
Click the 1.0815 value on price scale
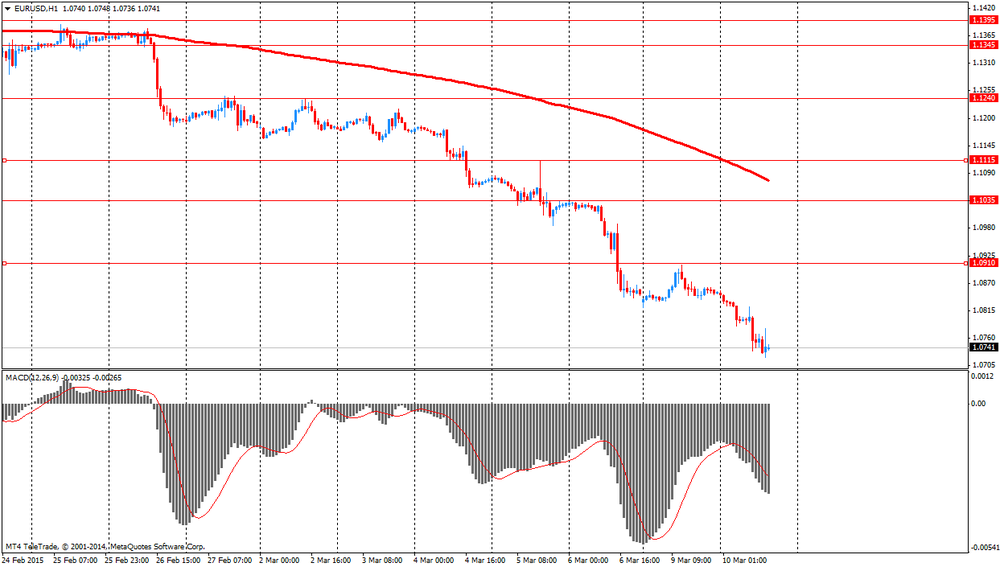pyautogui.click(x=983, y=311)
